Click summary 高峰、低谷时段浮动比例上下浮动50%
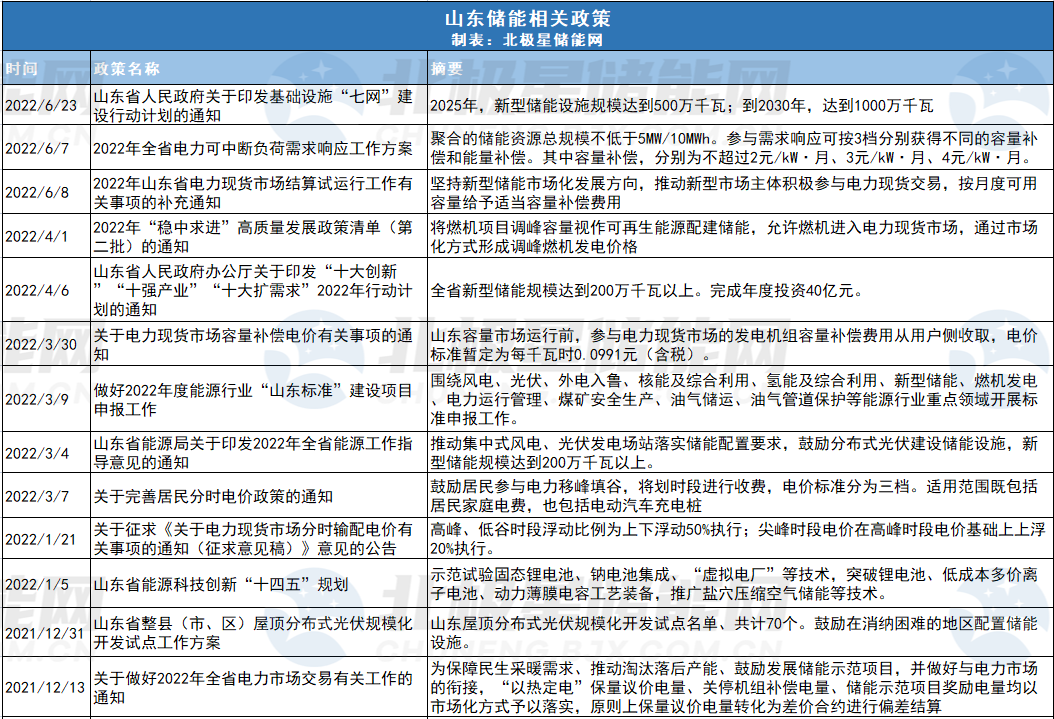 point(738,539)
